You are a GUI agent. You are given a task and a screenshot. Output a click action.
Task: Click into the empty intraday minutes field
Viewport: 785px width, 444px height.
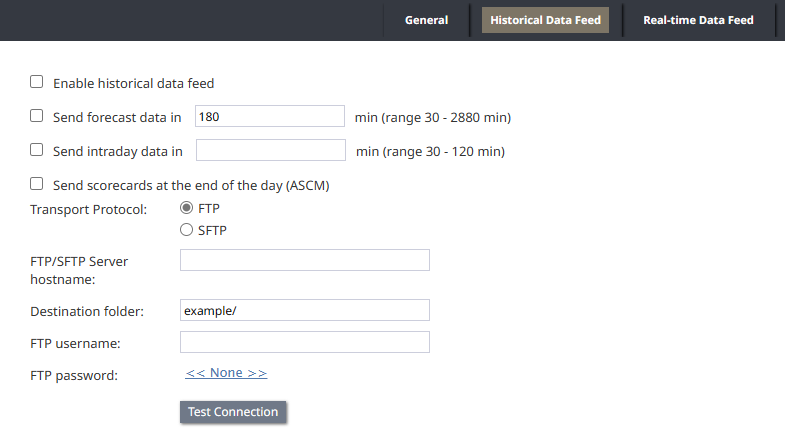point(271,150)
